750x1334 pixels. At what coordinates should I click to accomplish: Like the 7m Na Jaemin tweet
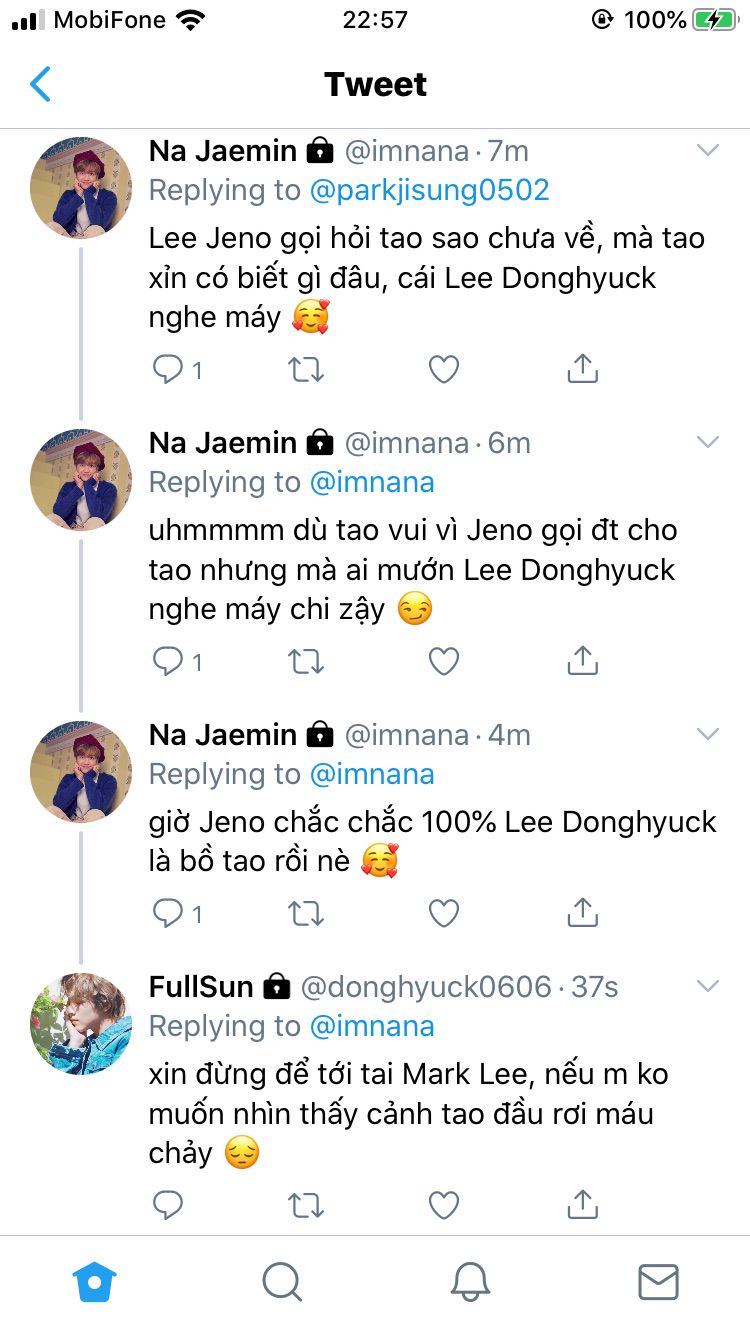pyautogui.click(x=444, y=370)
